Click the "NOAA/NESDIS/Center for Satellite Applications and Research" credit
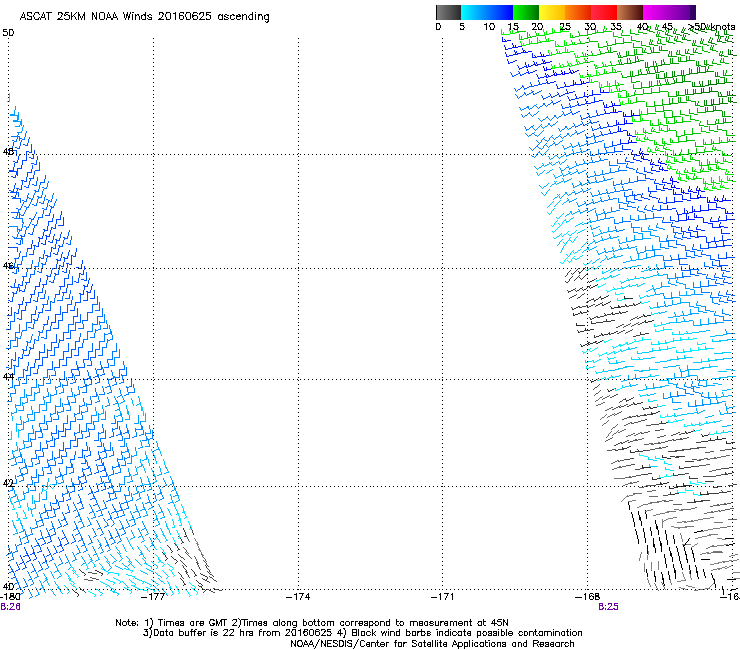 click(432, 644)
